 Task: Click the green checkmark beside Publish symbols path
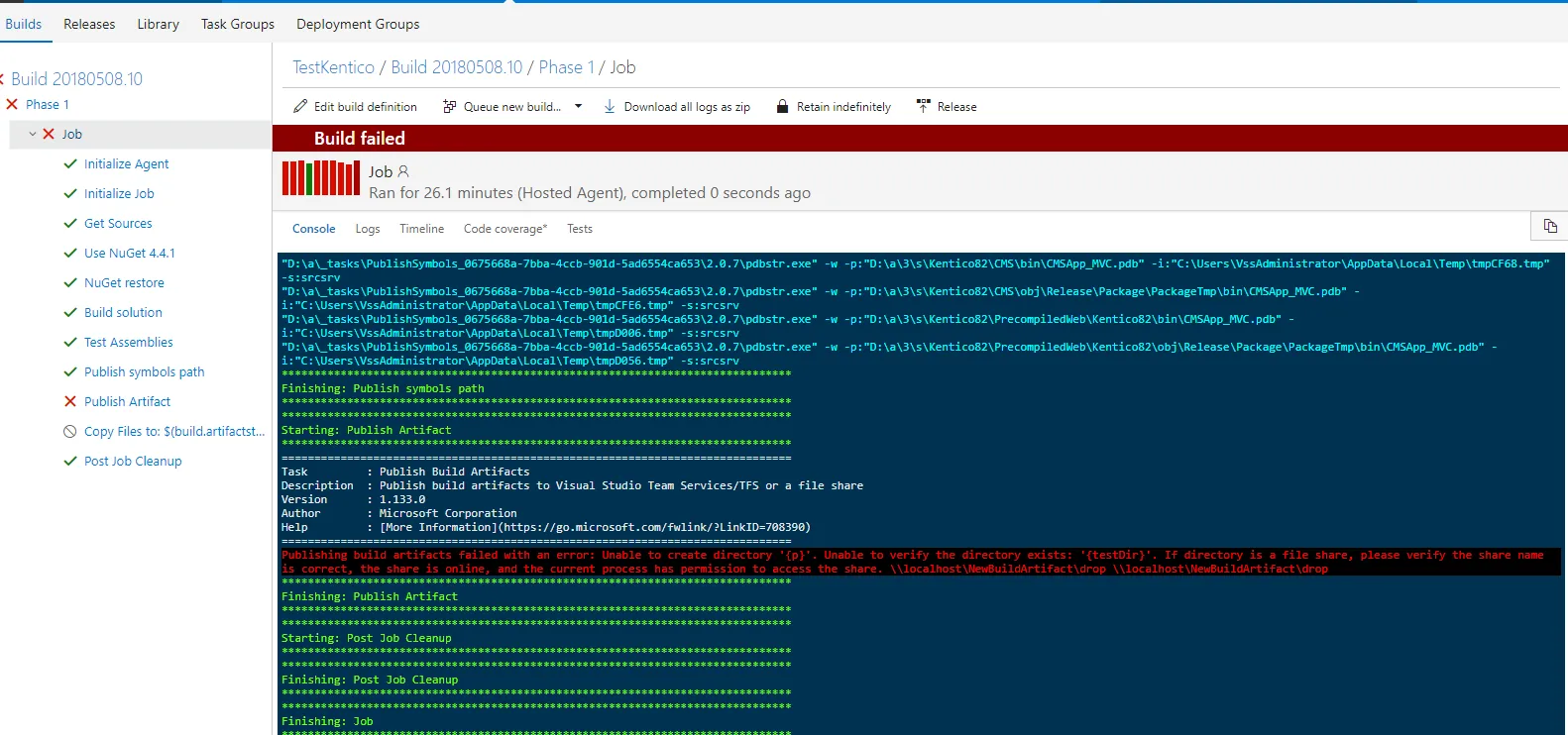coord(70,371)
